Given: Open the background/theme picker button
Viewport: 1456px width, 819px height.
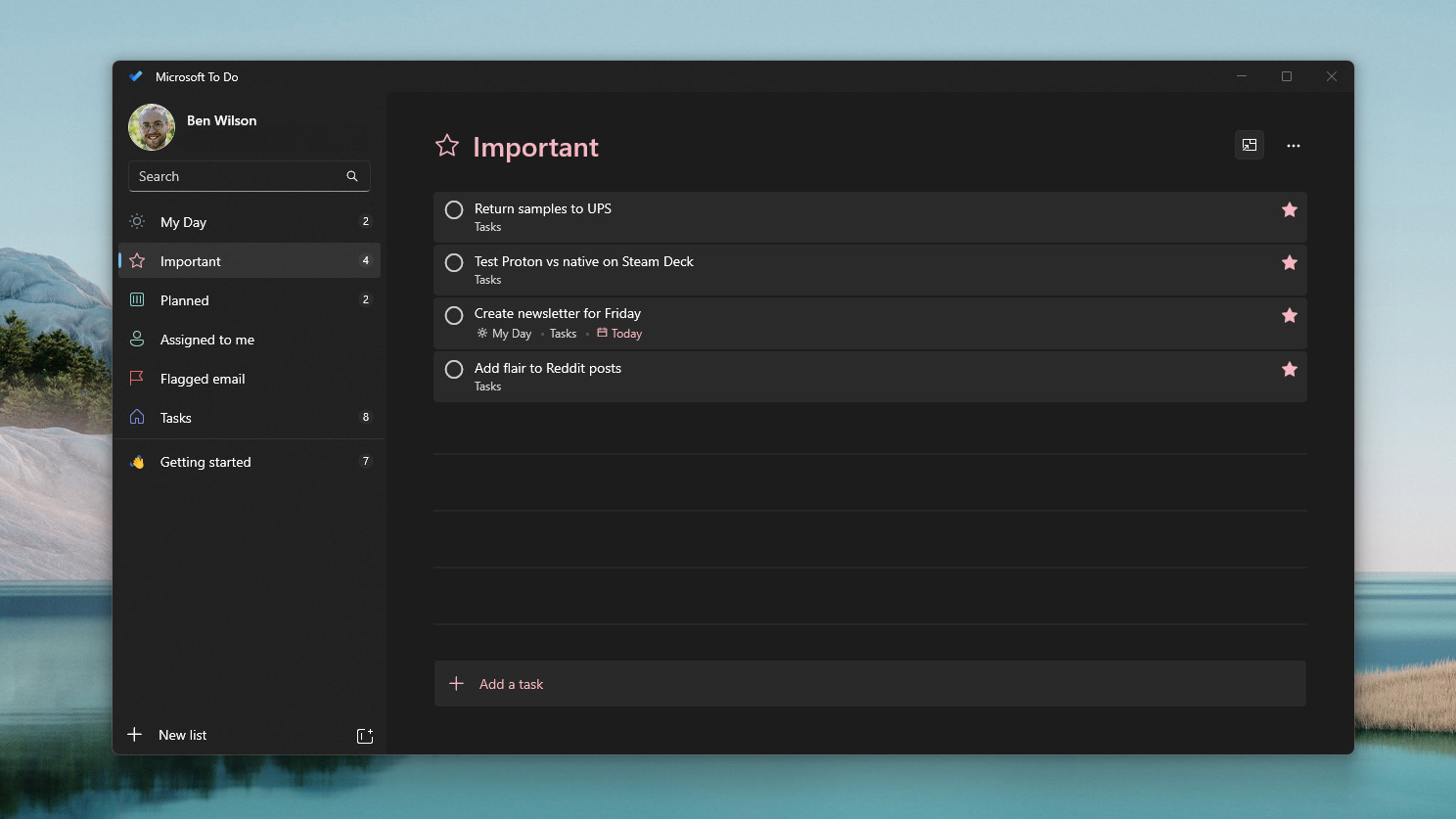Looking at the screenshot, I should [x=1250, y=145].
